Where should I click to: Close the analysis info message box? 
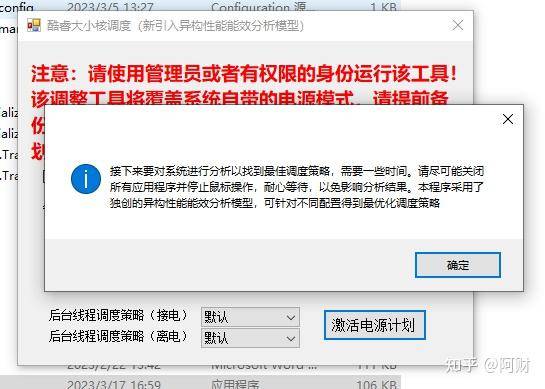click(x=508, y=119)
